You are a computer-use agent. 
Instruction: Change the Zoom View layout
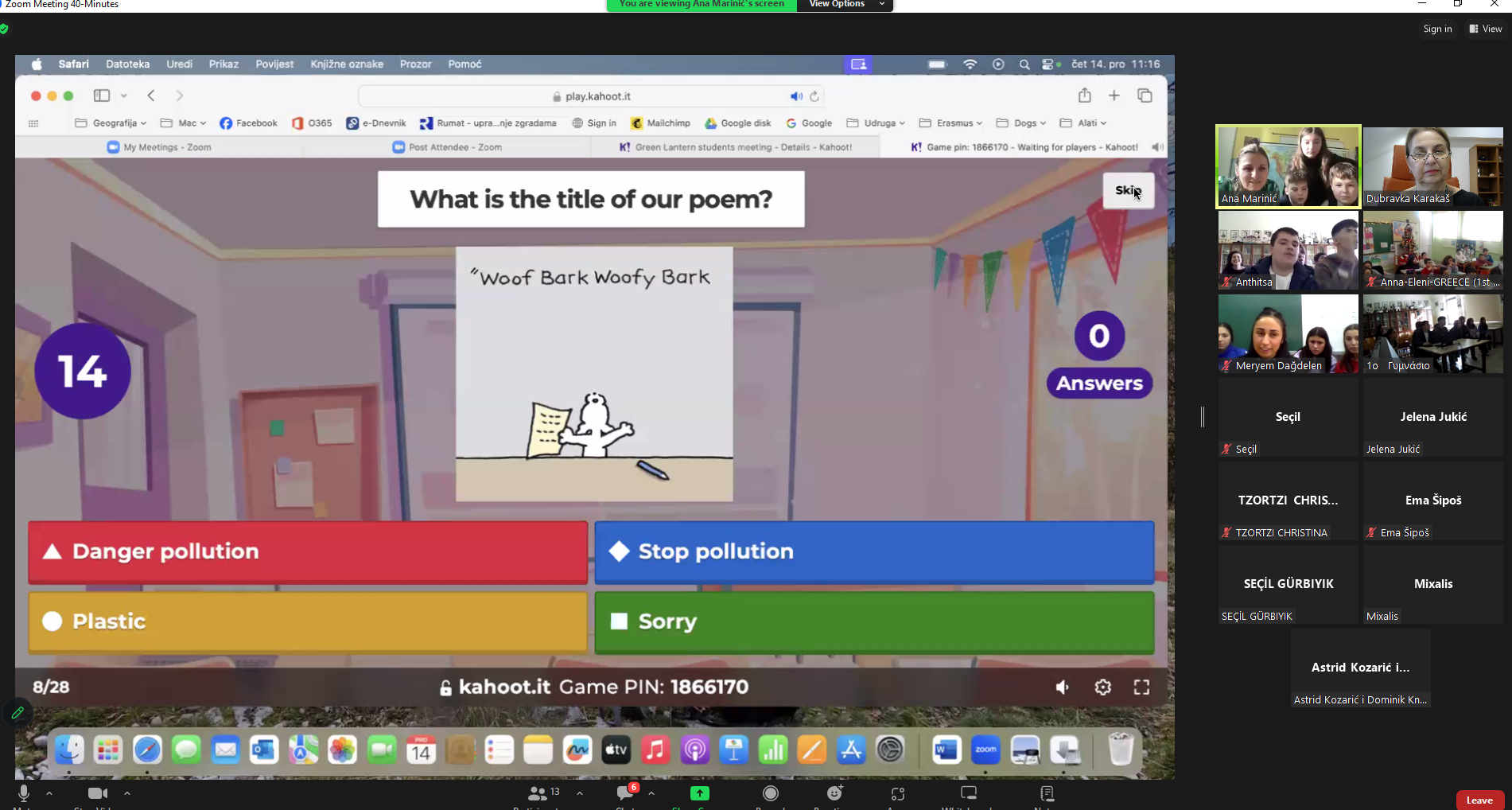click(1486, 29)
